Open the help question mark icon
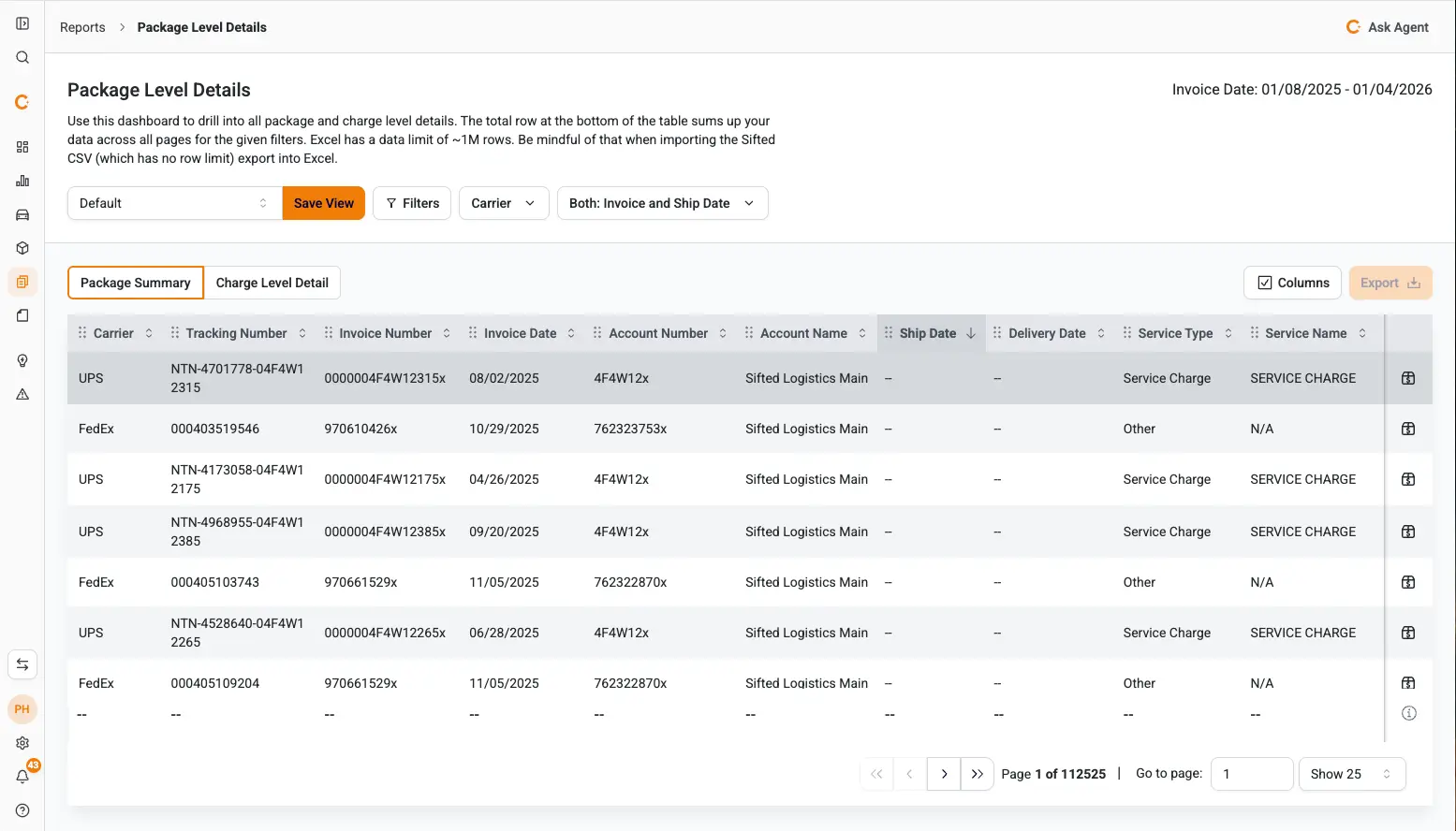1456x831 pixels. click(22, 810)
